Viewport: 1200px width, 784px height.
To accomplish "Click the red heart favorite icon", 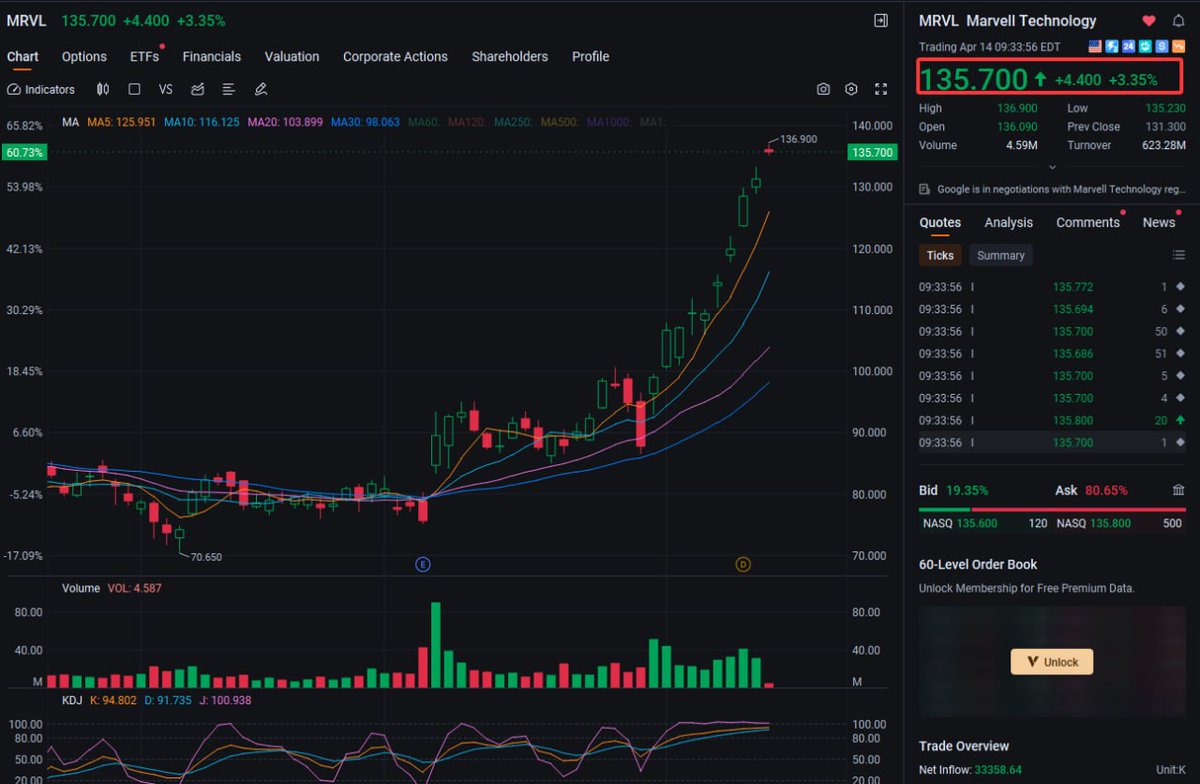I will (x=1149, y=21).
